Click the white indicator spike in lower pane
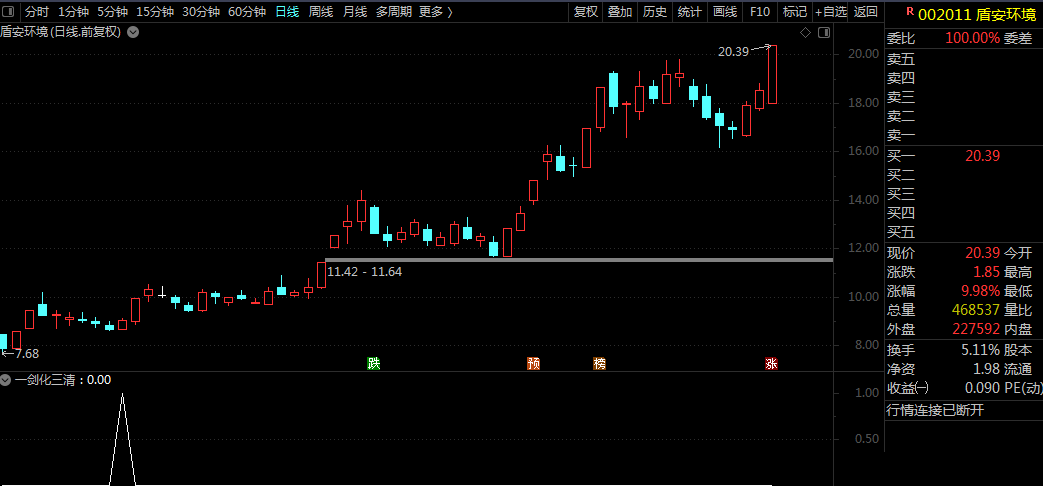1043x486 pixels. (x=122, y=439)
